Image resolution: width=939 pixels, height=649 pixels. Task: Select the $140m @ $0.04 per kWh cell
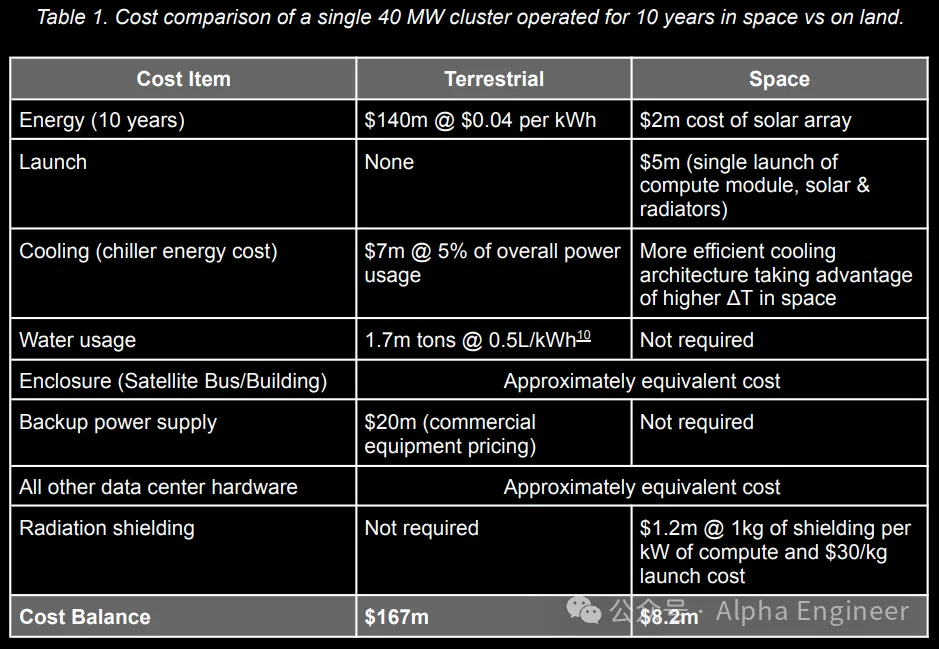click(480, 121)
